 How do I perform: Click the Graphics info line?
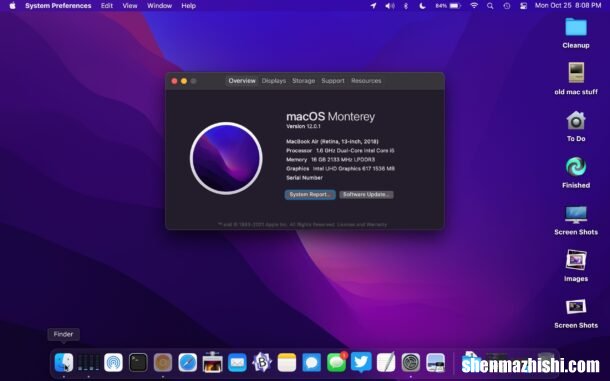tap(340, 169)
